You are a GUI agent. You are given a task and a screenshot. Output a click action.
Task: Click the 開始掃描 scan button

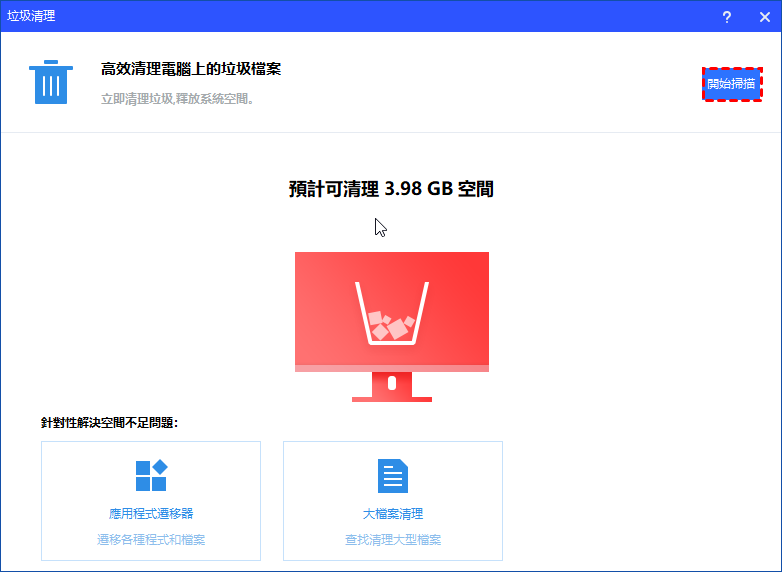(732, 84)
